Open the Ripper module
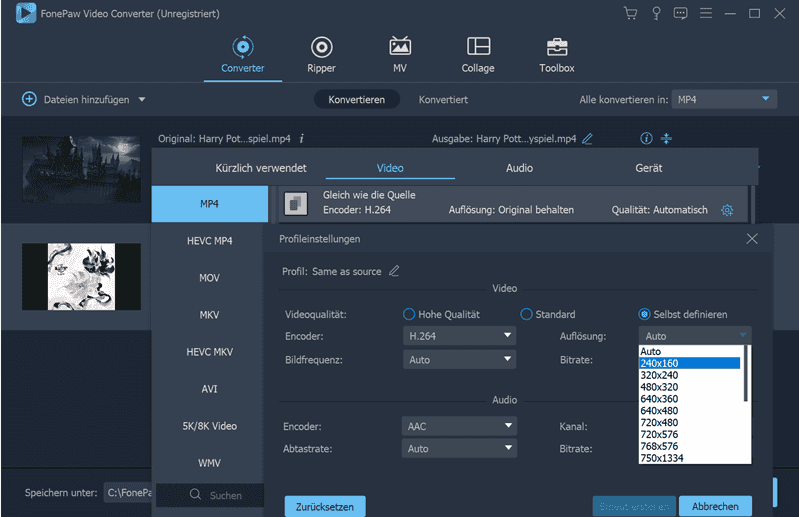Image resolution: width=799 pixels, height=517 pixels. [x=322, y=55]
